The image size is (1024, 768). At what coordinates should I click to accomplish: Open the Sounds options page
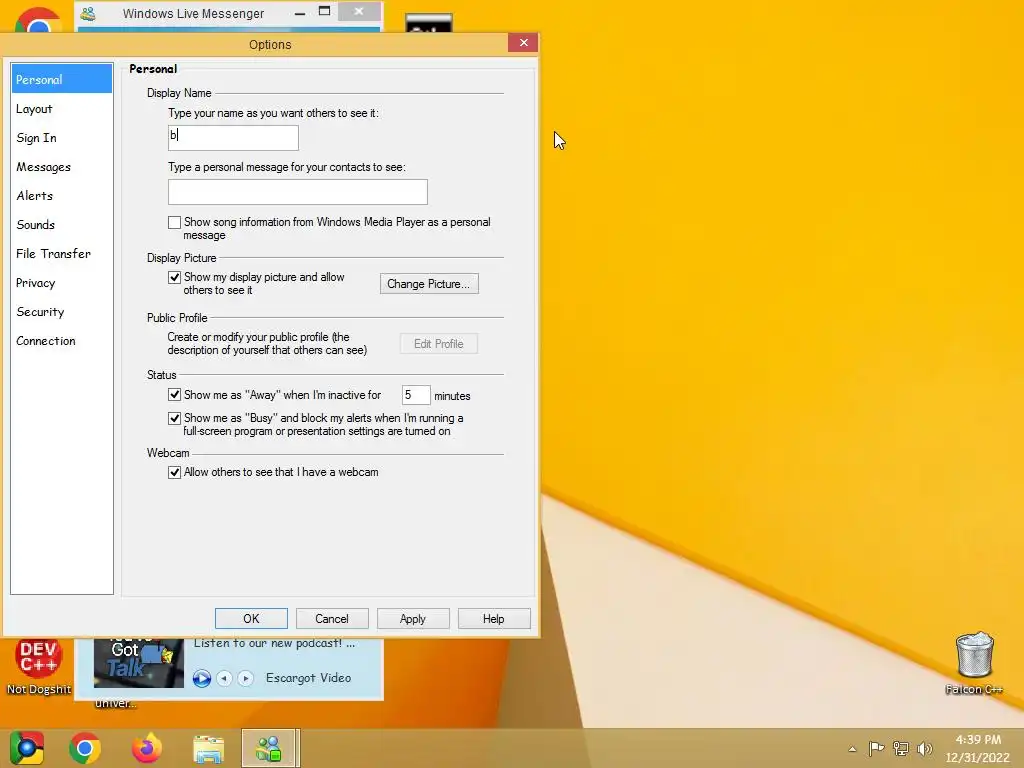(x=61, y=225)
